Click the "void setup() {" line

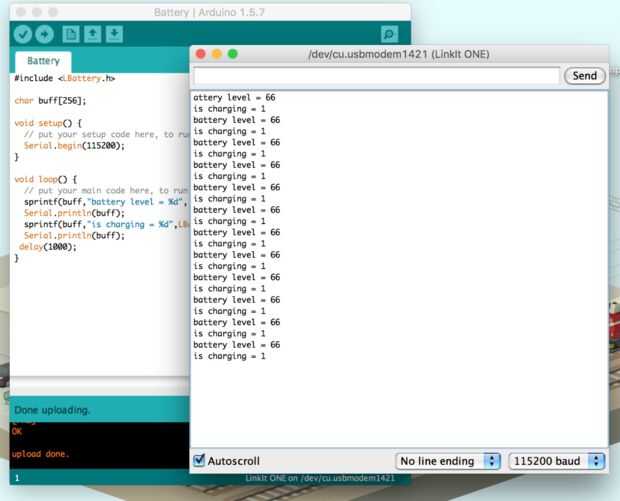point(48,123)
